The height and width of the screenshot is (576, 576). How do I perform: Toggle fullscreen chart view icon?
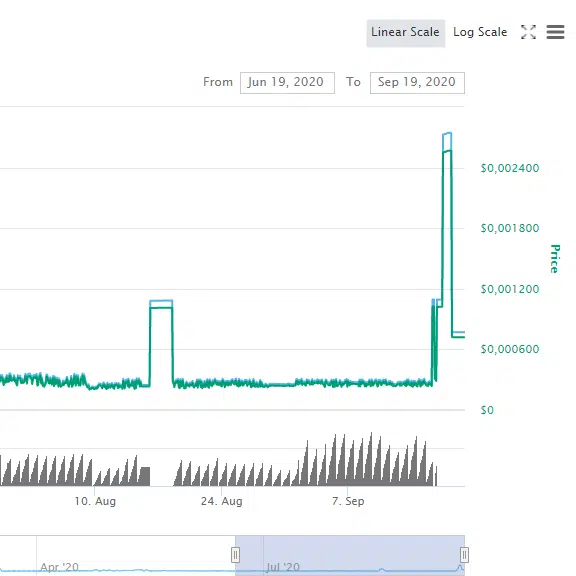[528, 32]
